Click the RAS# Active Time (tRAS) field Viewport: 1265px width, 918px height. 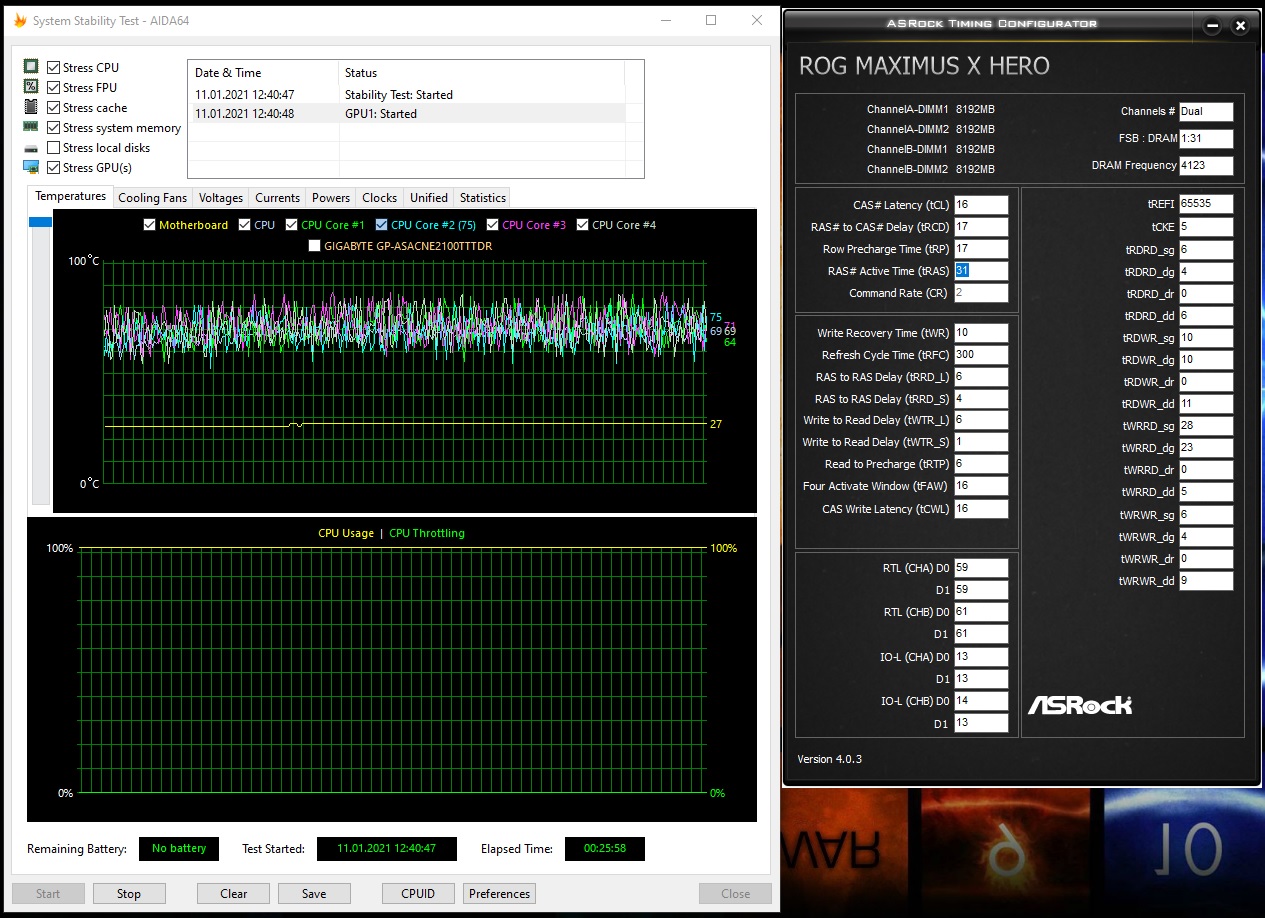pos(981,271)
